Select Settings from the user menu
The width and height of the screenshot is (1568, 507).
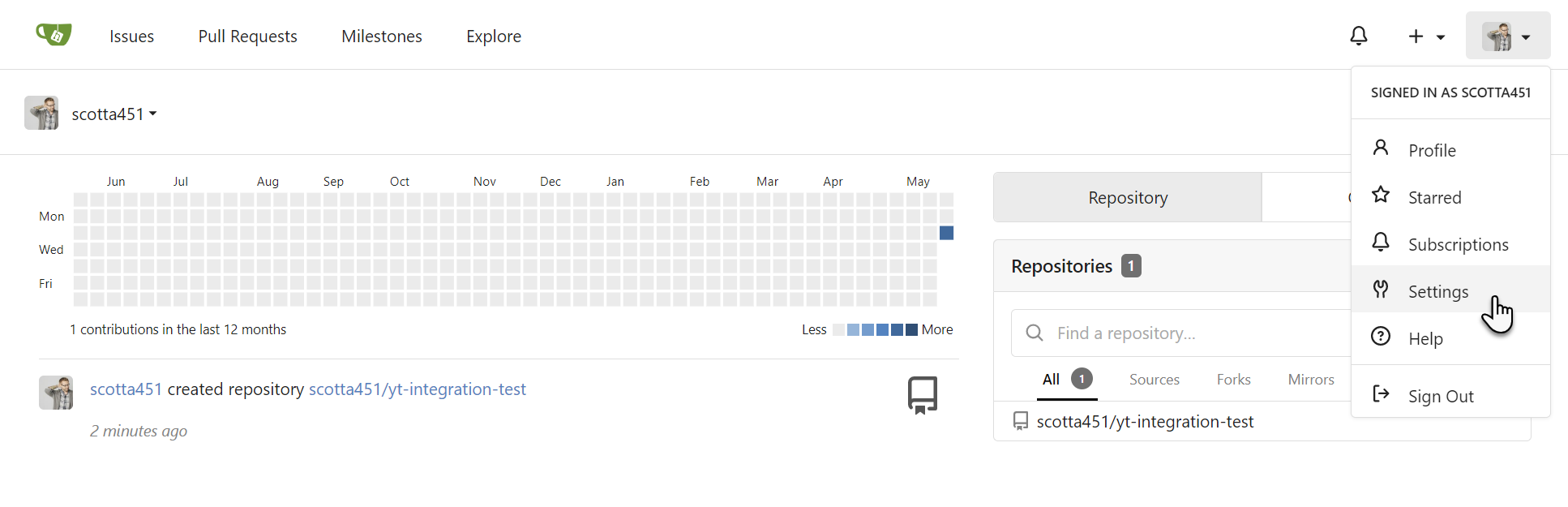1437,292
